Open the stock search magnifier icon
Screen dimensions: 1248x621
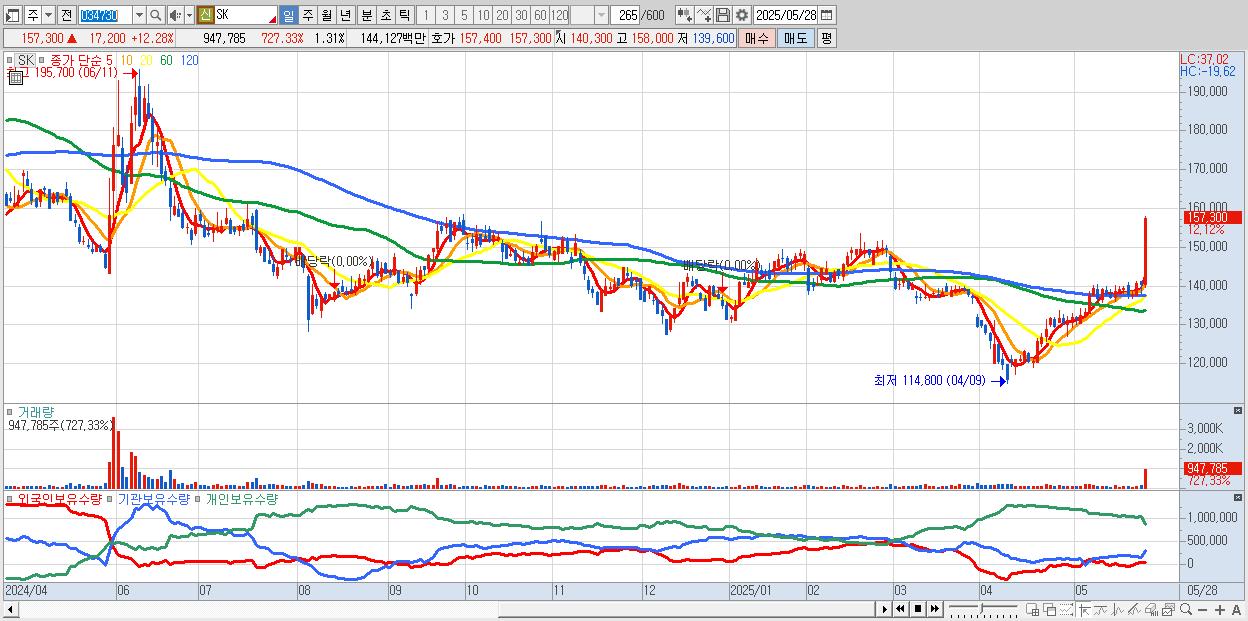click(155, 15)
